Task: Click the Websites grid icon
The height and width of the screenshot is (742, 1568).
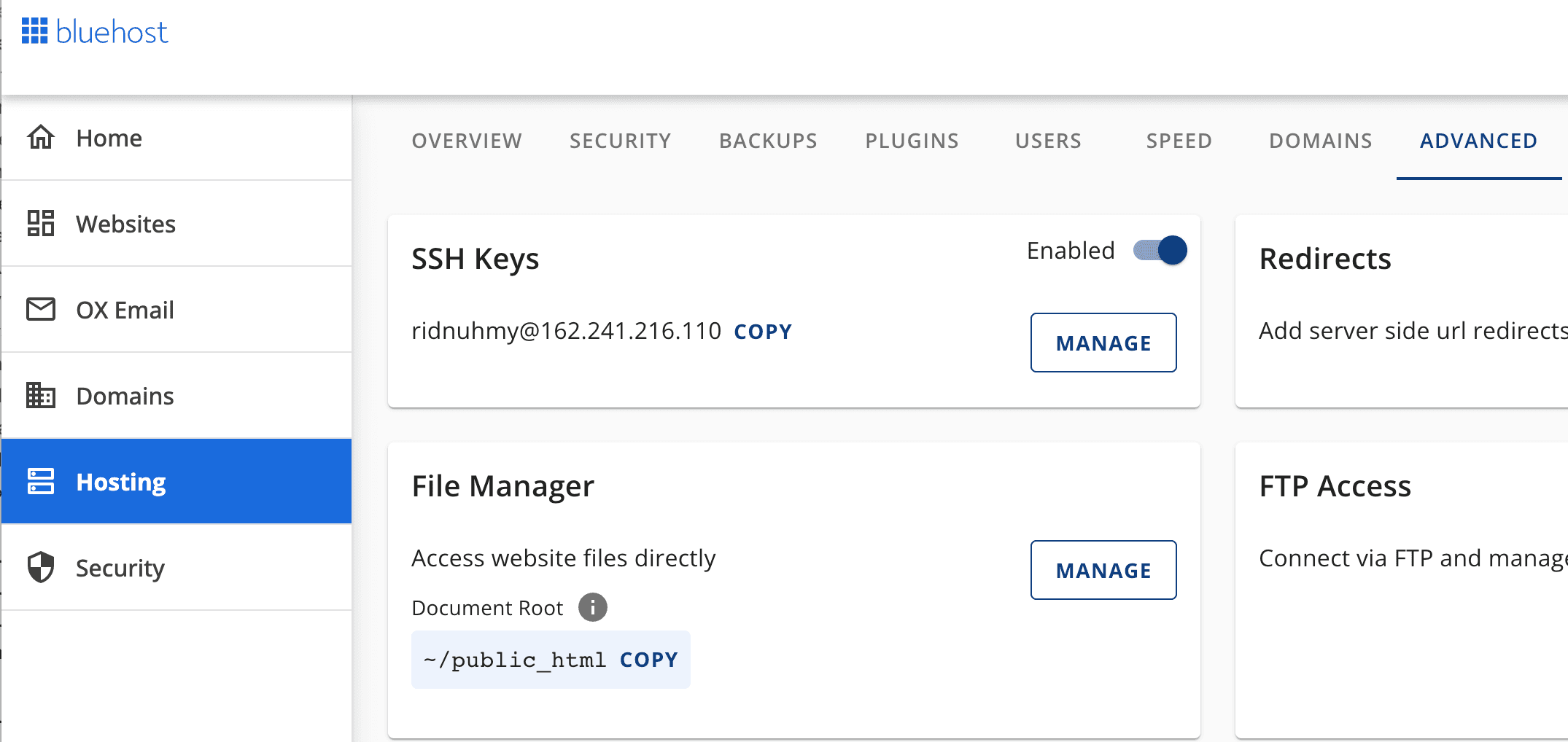Action: tap(42, 224)
